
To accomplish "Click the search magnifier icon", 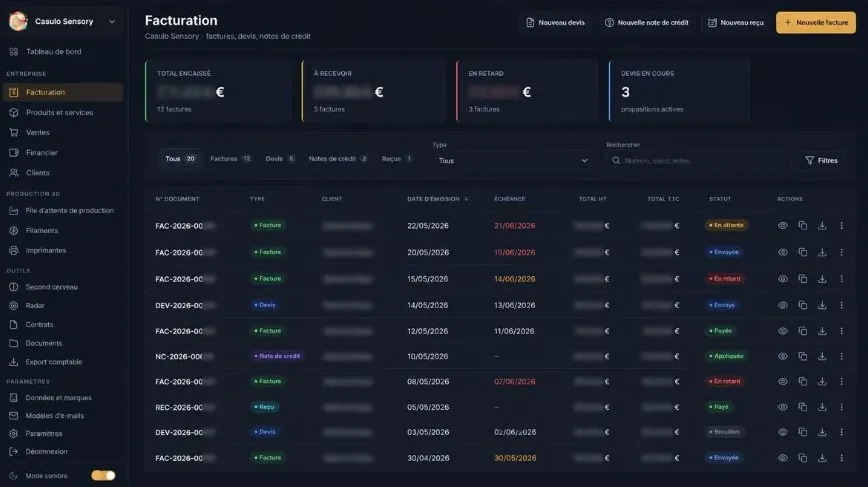I will point(616,160).
